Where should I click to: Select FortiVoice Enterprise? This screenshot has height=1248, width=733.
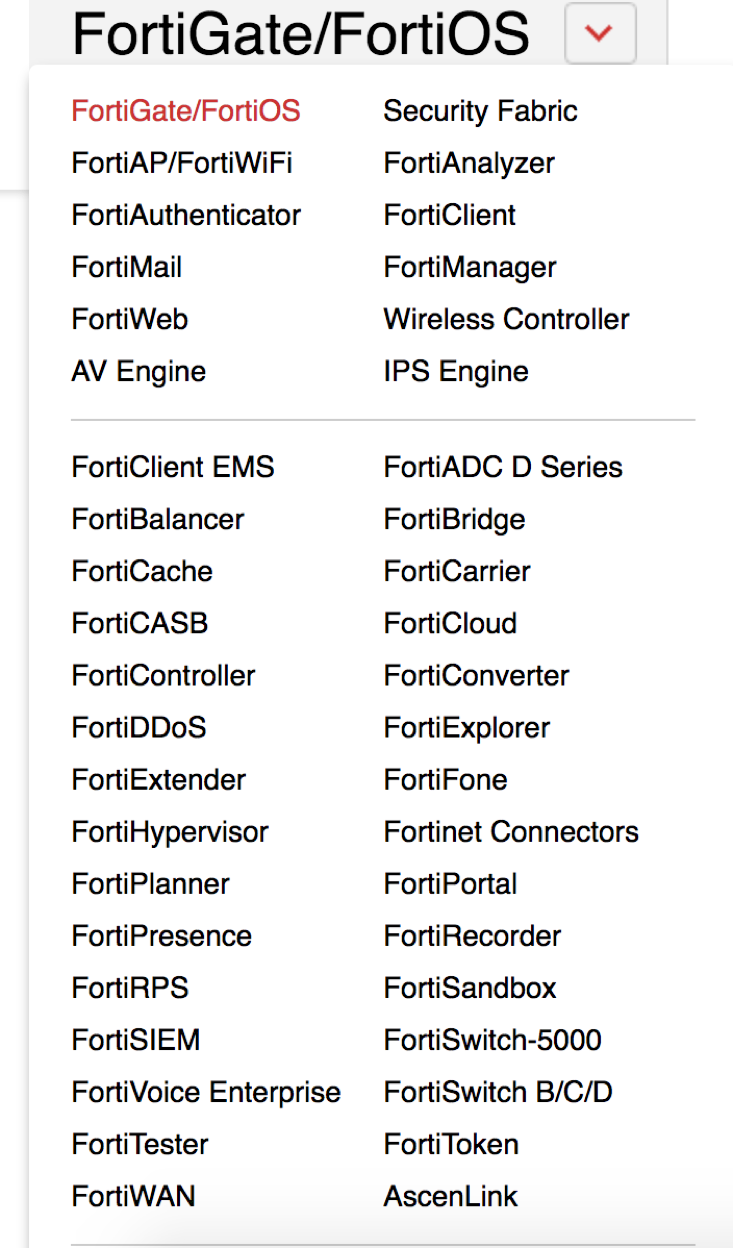pyautogui.click(x=206, y=1092)
